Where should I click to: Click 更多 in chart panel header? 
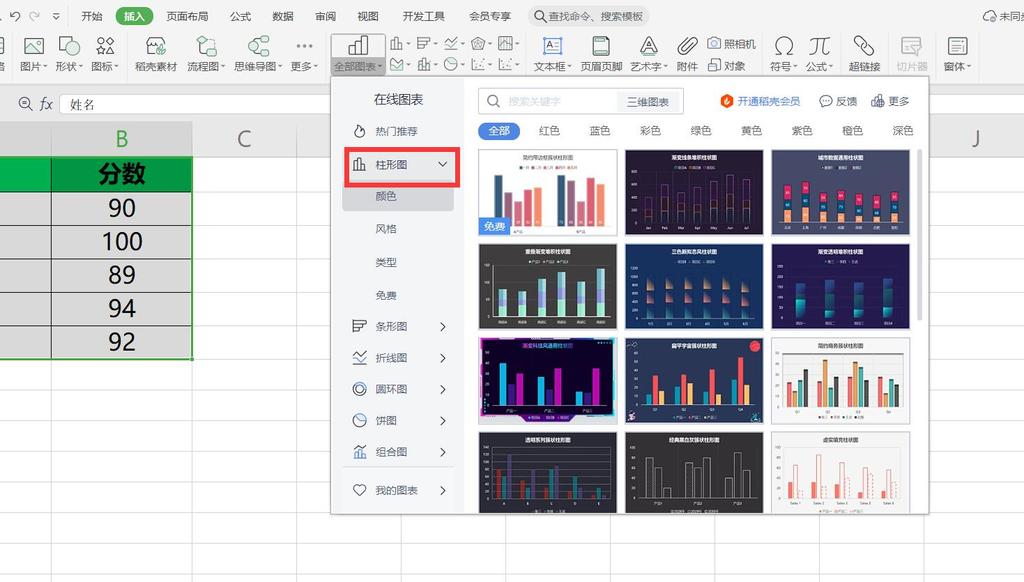point(890,101)
